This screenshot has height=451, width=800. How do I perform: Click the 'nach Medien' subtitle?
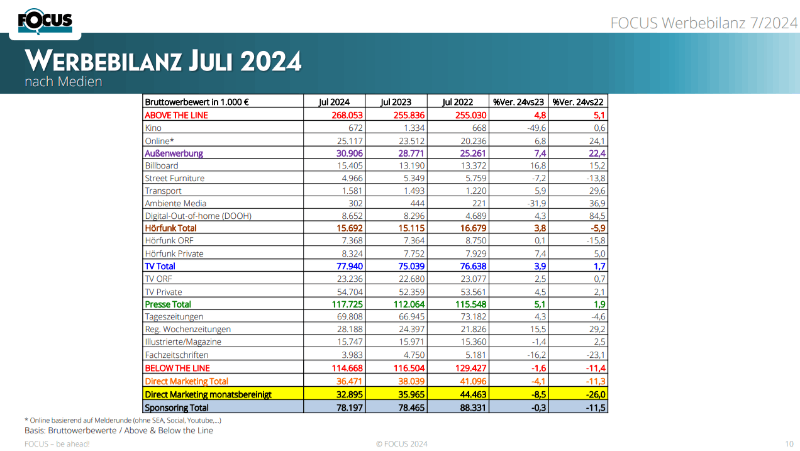click(63, 82)
